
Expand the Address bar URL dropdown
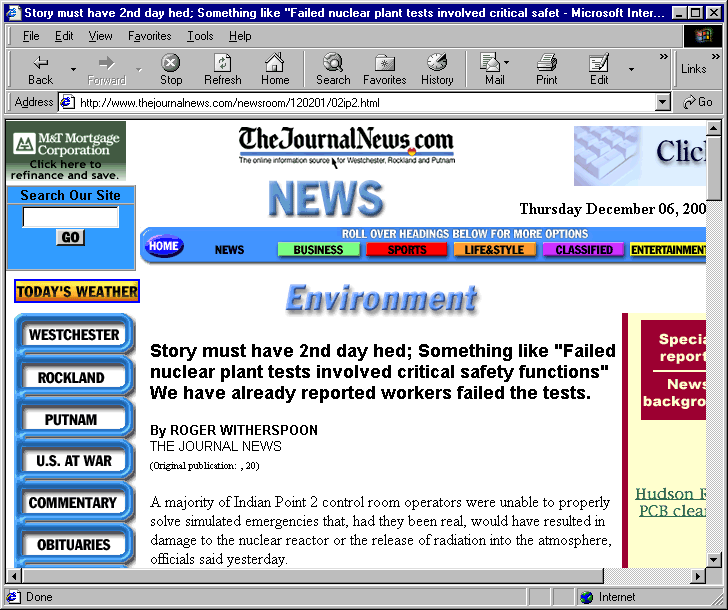coord(663,102)
